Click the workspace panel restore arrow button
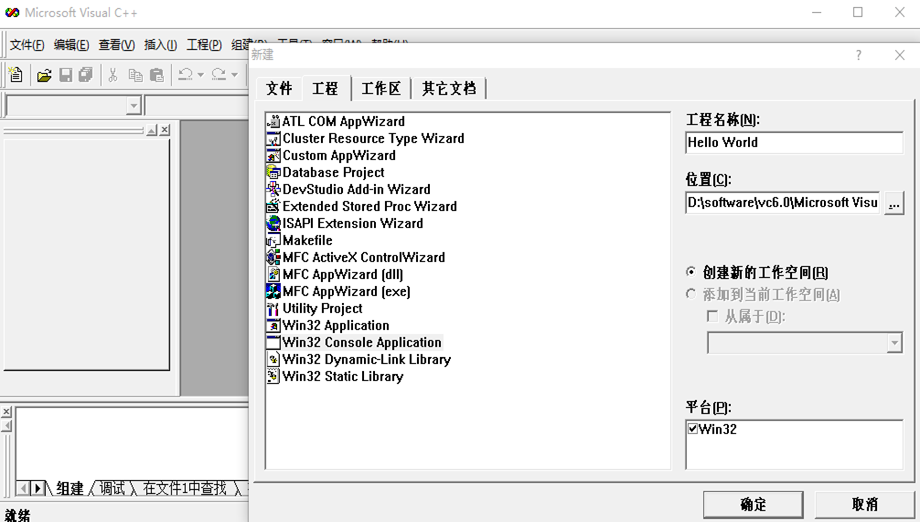The height and width of the screenshot is (522, 920). (x=152, y=130)
